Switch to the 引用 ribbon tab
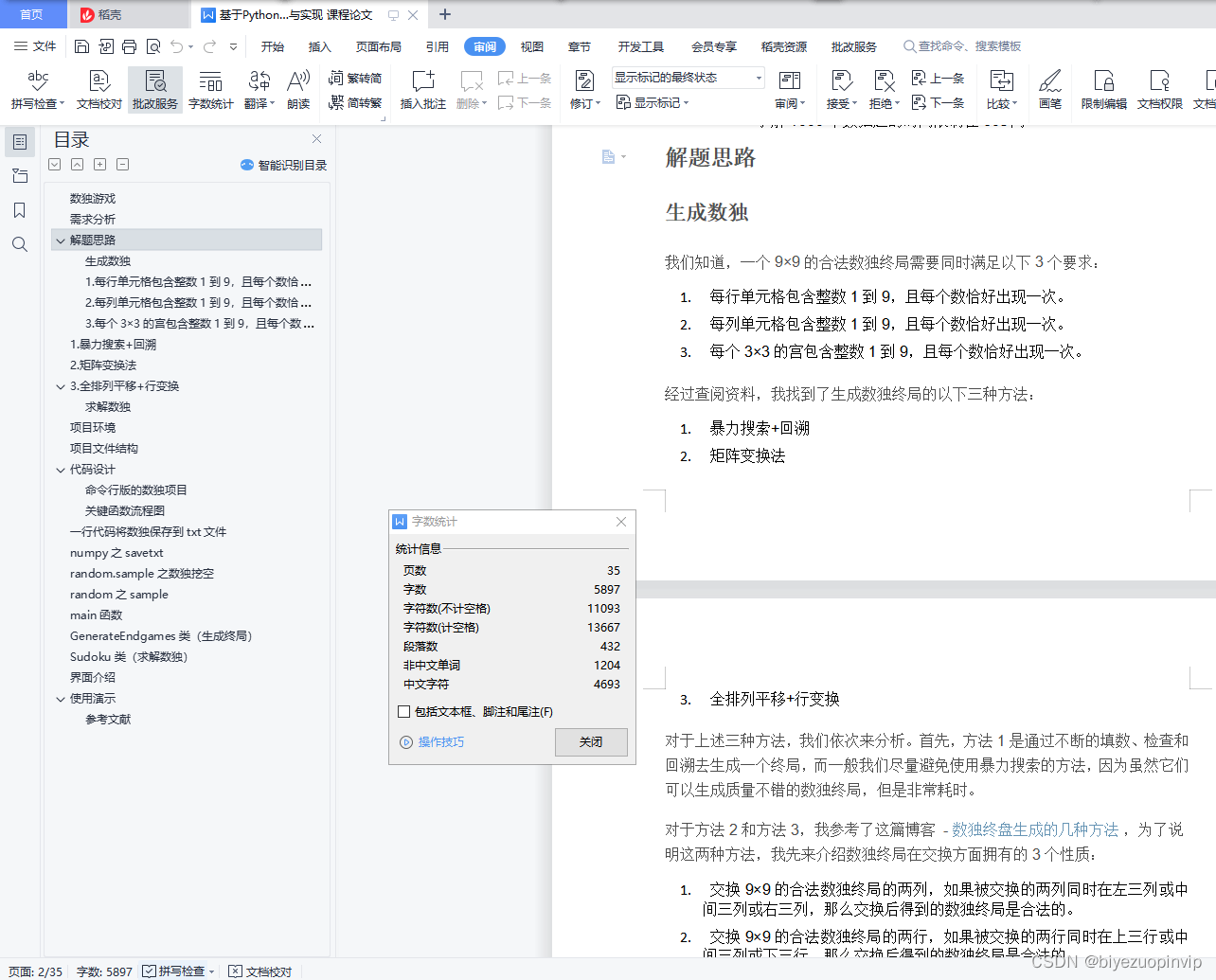Screen dimensions: 1216x980 [x=437, y=46]
